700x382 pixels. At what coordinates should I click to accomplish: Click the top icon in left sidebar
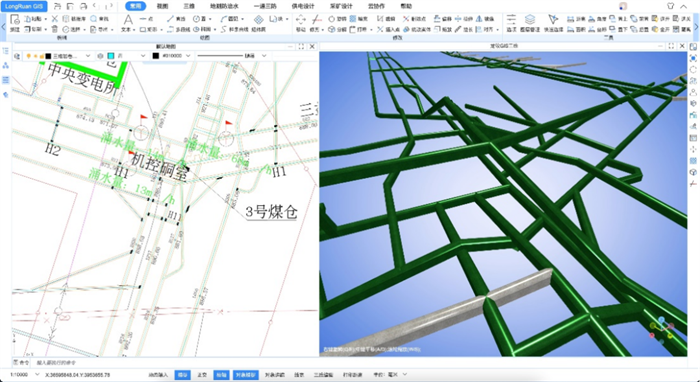[x=6, y=51]
